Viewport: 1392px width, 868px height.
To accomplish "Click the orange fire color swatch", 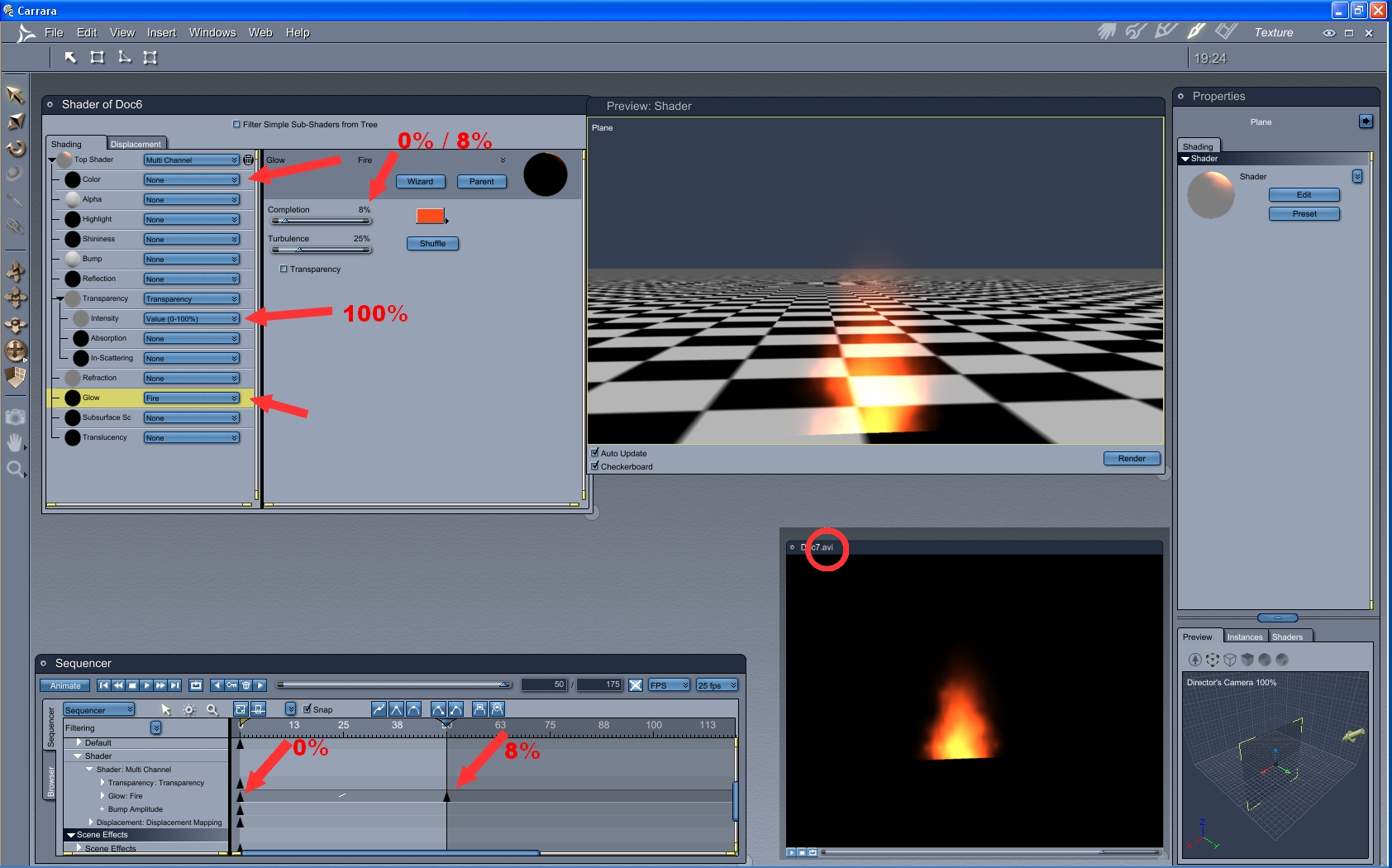I will click(431, 216).
